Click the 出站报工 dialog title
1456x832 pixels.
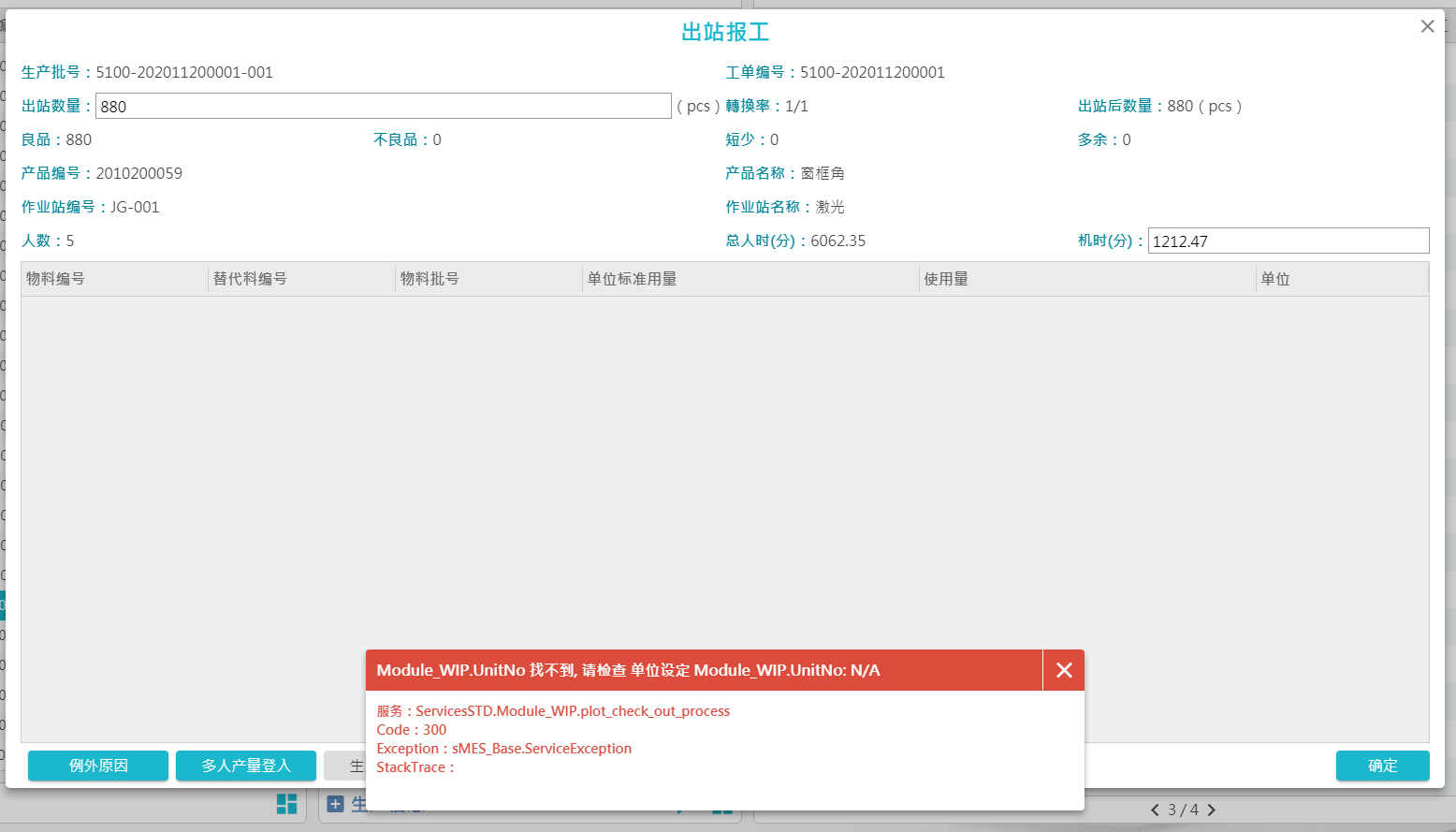(725, 32)
